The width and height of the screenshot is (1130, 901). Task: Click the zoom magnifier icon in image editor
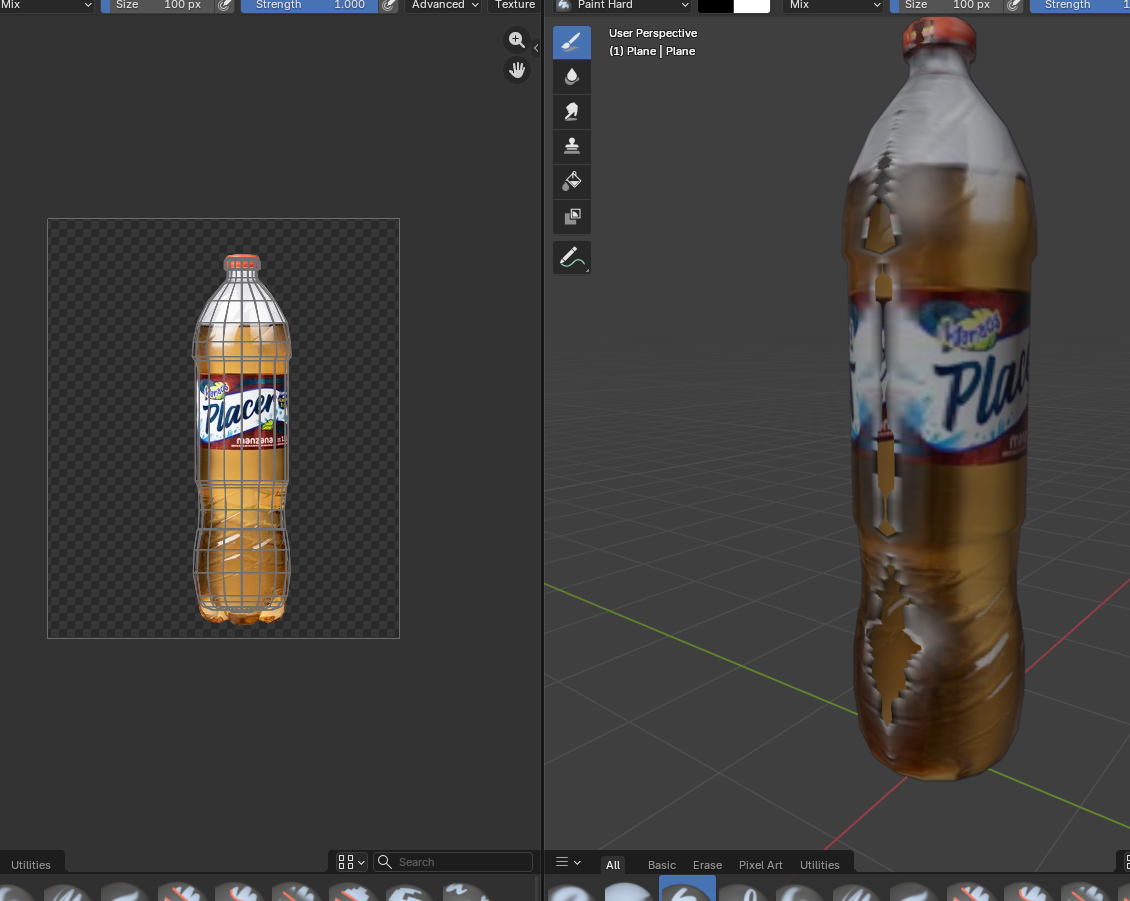(x=517, y=40)
